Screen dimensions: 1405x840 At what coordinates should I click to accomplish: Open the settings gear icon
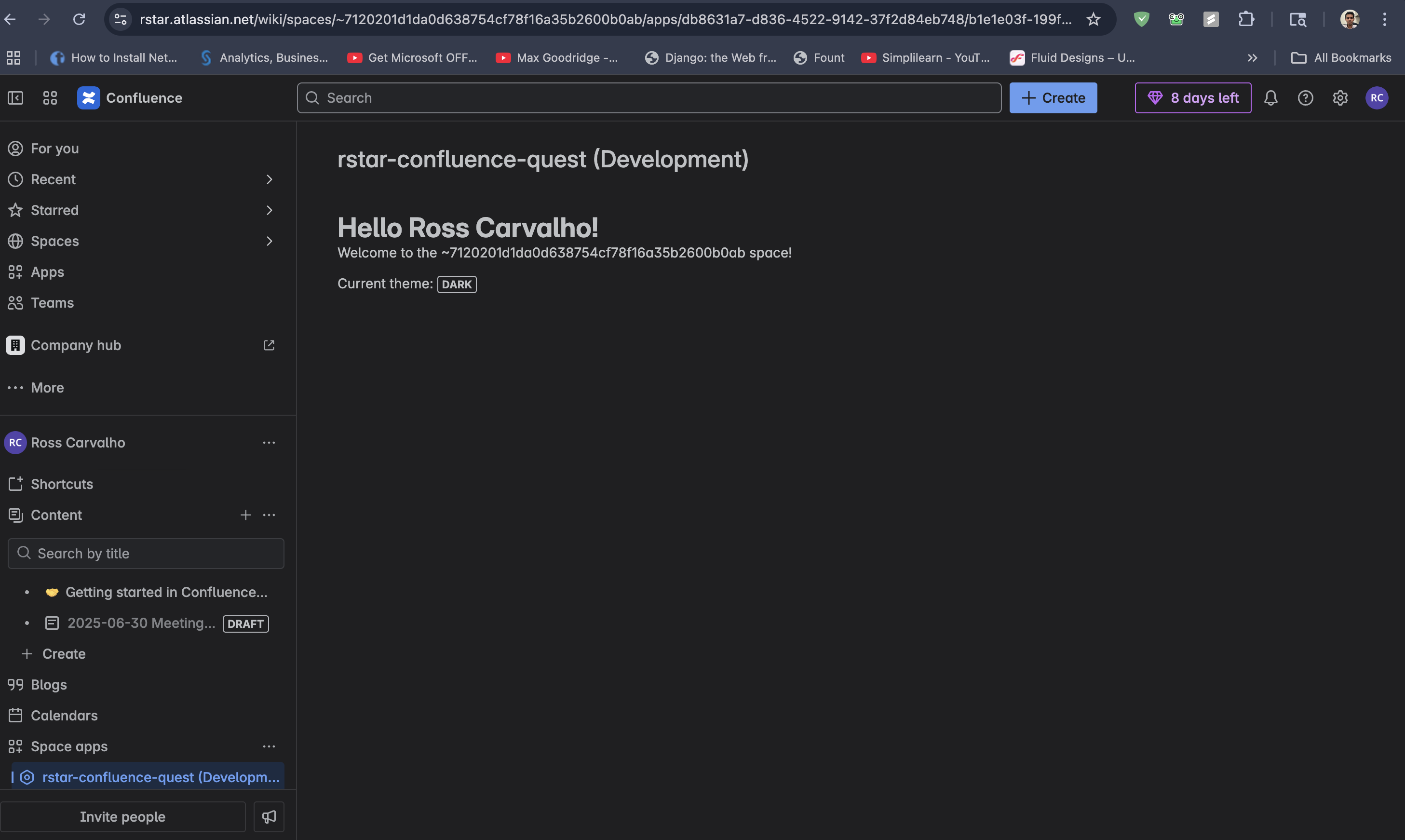pyautogui.click(x=1340, y=98)
